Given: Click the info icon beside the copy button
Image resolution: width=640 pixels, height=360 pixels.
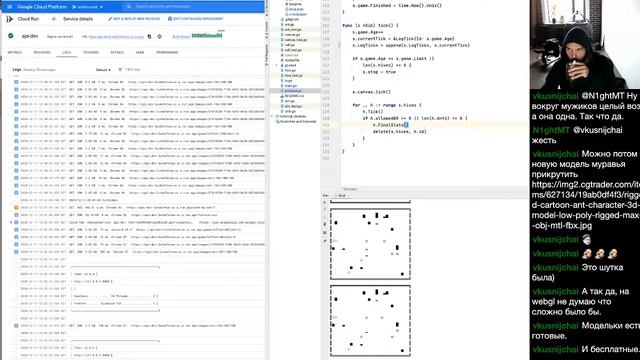Looking at the screenshot, I should (160, 36).
